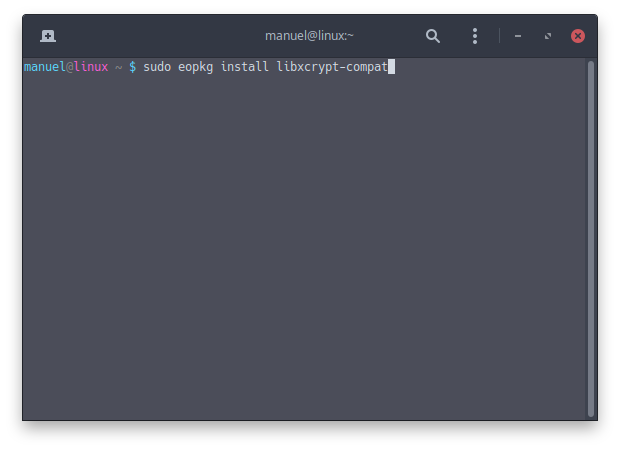Click the word eopkg in command

(195, 67)
